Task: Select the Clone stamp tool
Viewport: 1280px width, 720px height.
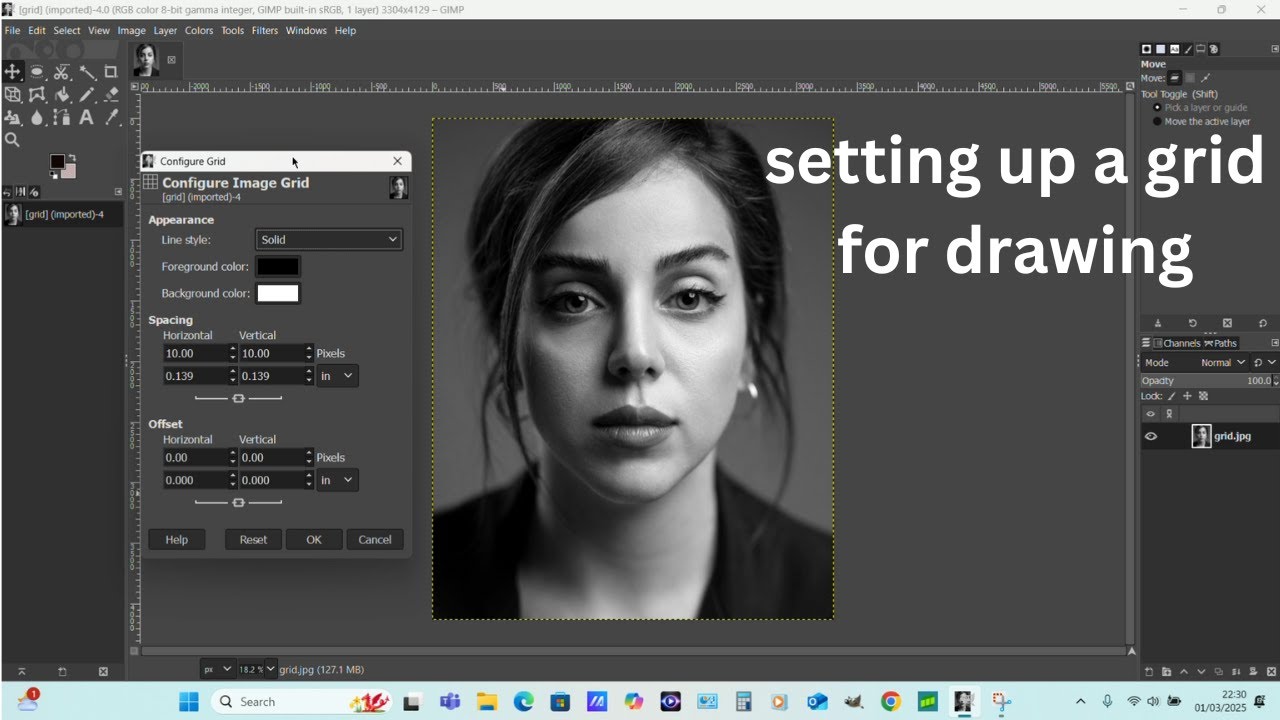Action: coord(12,117)
